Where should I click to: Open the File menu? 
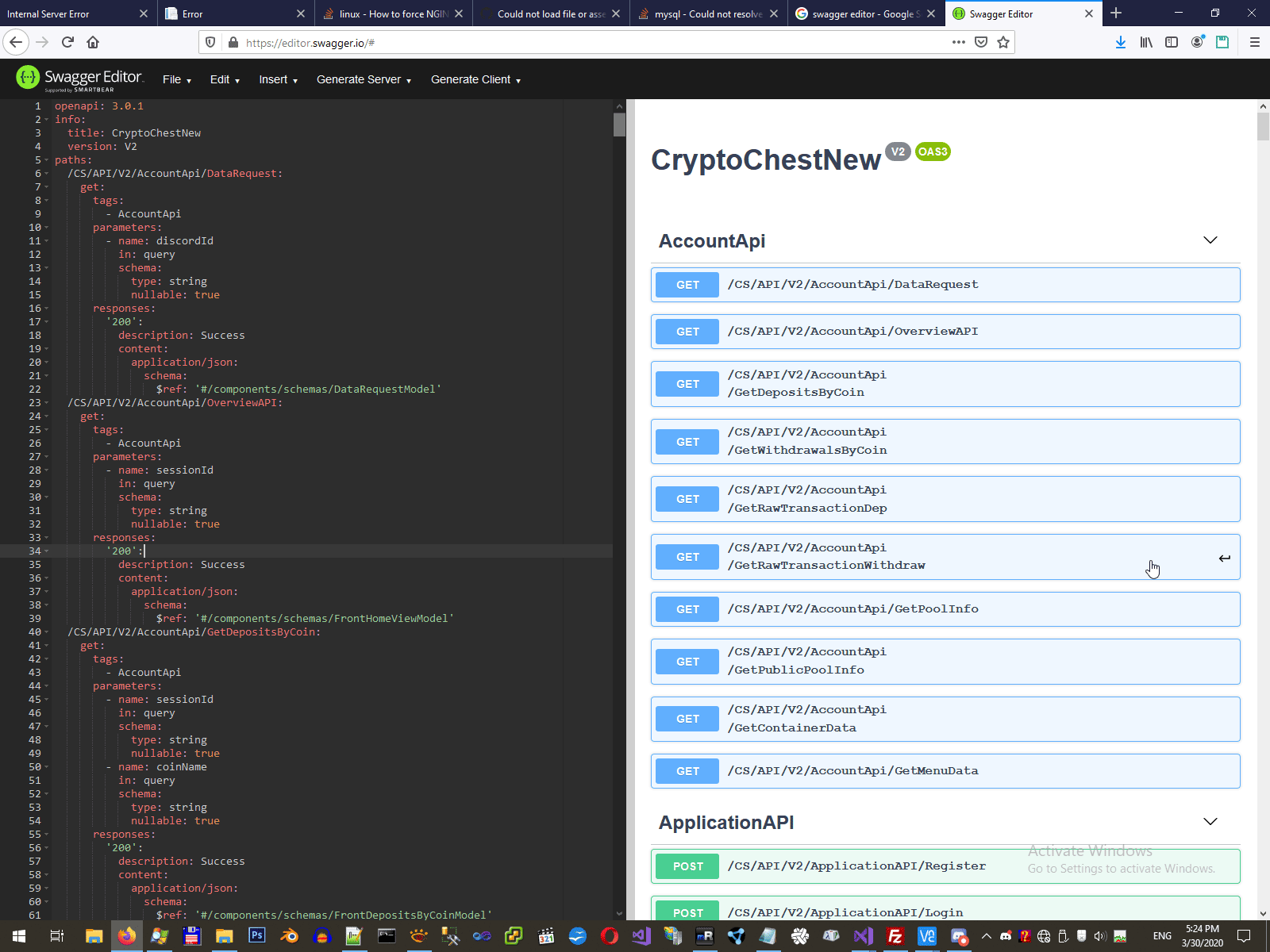click(177, 79)
